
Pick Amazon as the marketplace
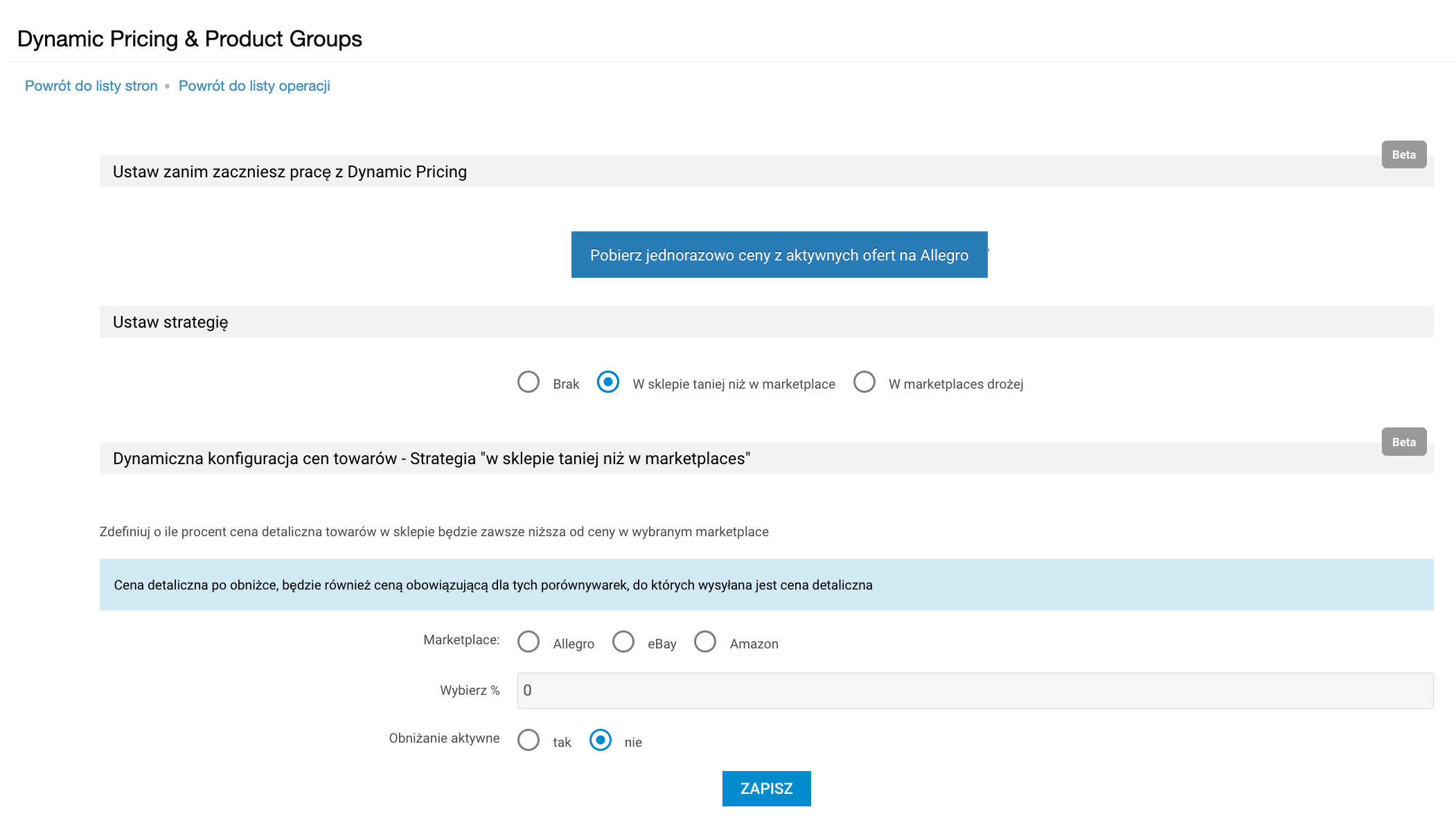[705, 642]
